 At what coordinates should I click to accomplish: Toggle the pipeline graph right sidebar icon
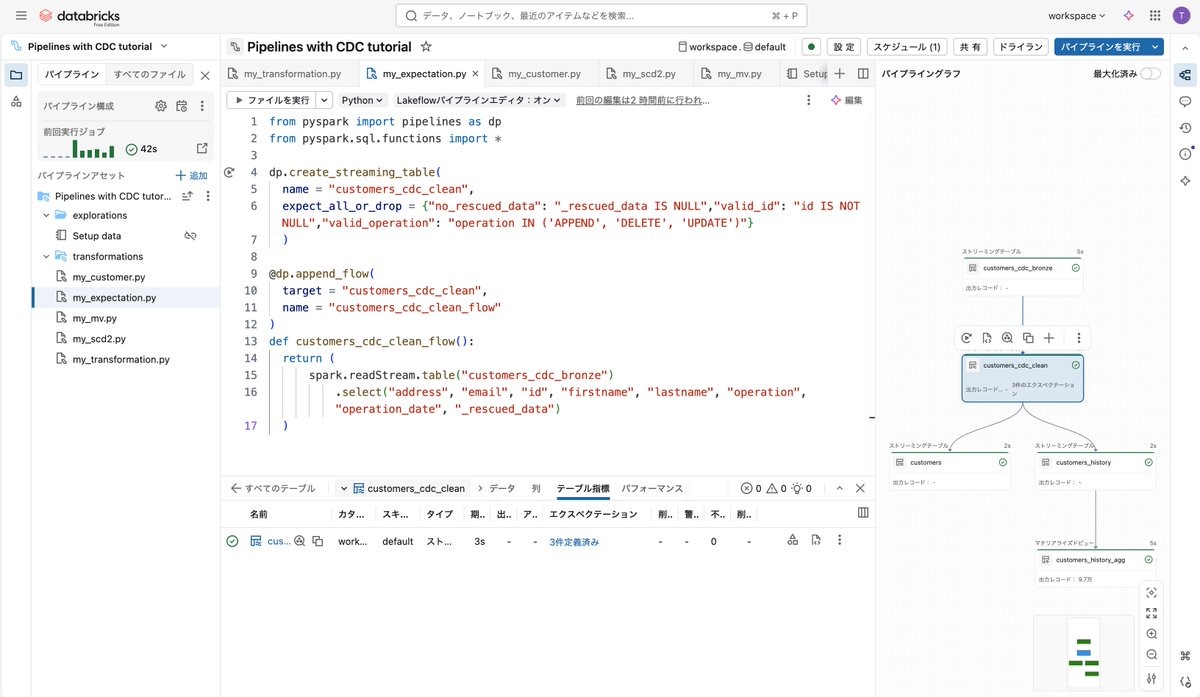(x=1185, y=75)
